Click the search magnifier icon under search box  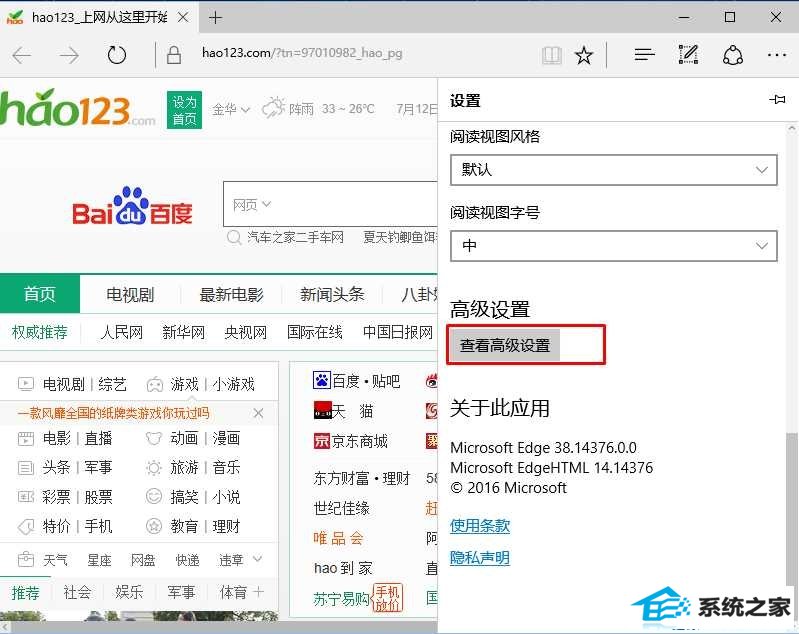(x=234, y=237)
